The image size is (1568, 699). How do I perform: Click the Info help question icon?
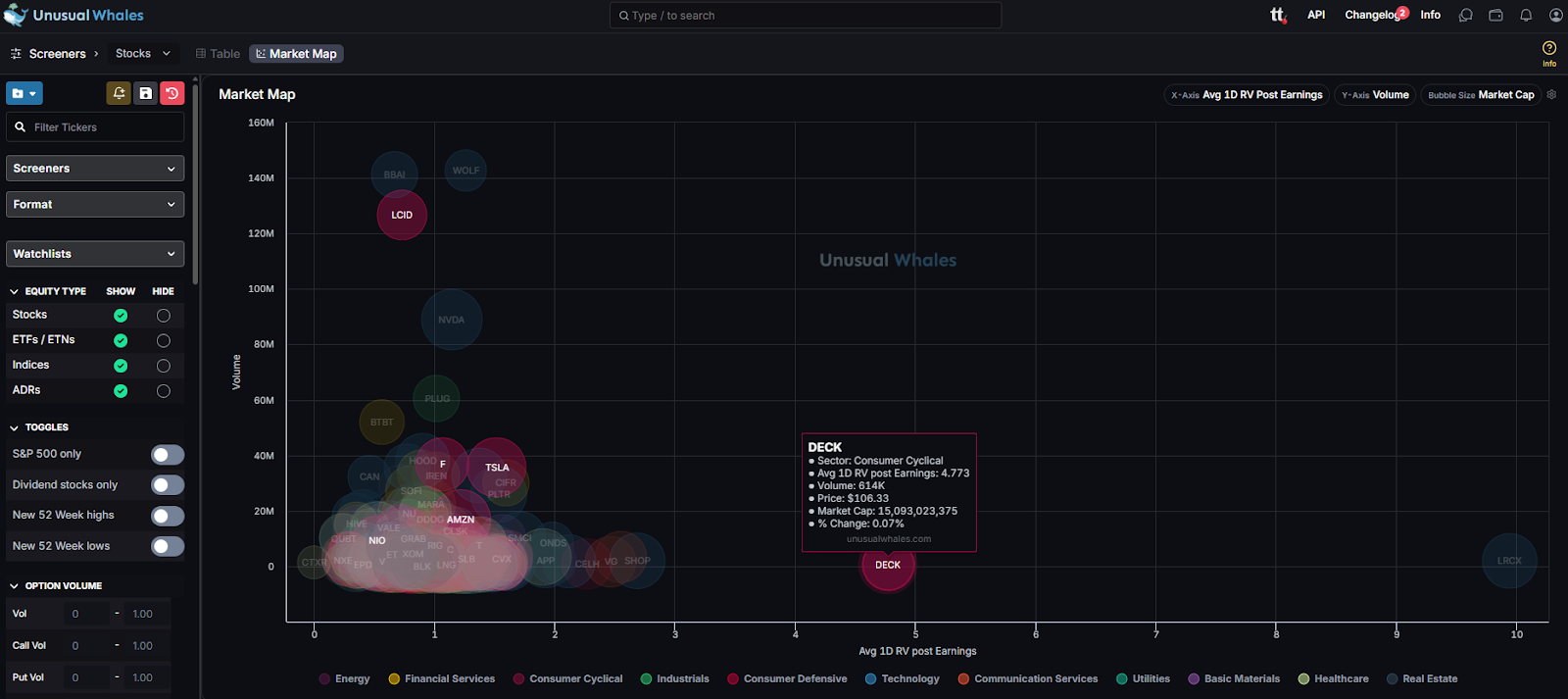point(1549,48)
